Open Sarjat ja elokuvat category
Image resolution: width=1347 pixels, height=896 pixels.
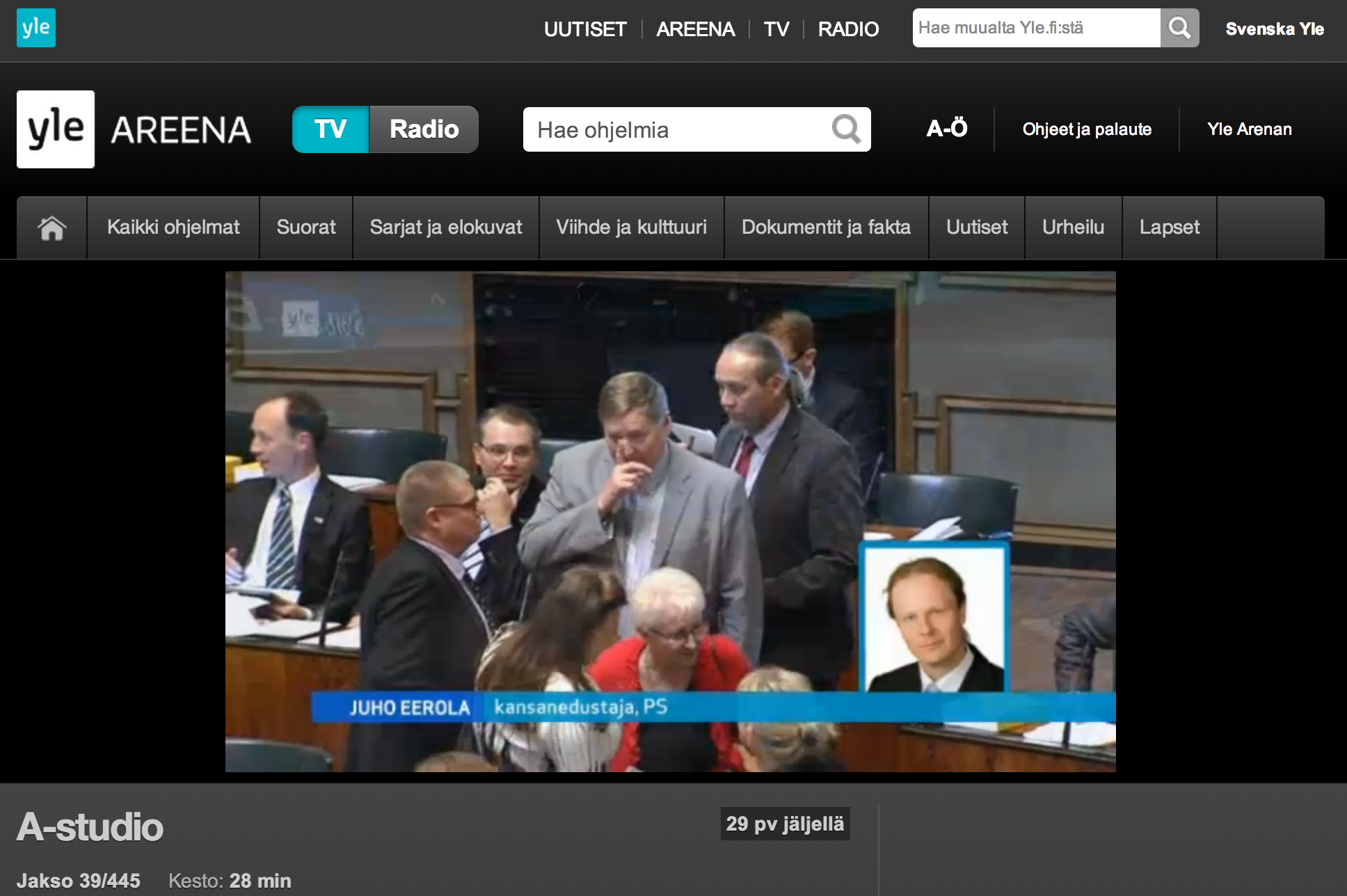446,227
